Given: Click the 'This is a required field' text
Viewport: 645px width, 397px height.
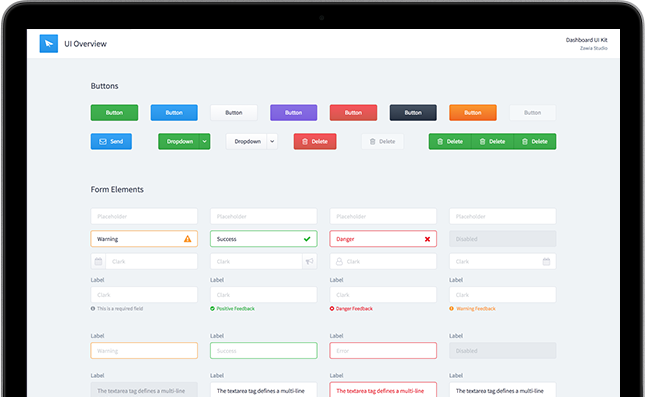Looking at the screenshot, I should [x=120, y=309].
